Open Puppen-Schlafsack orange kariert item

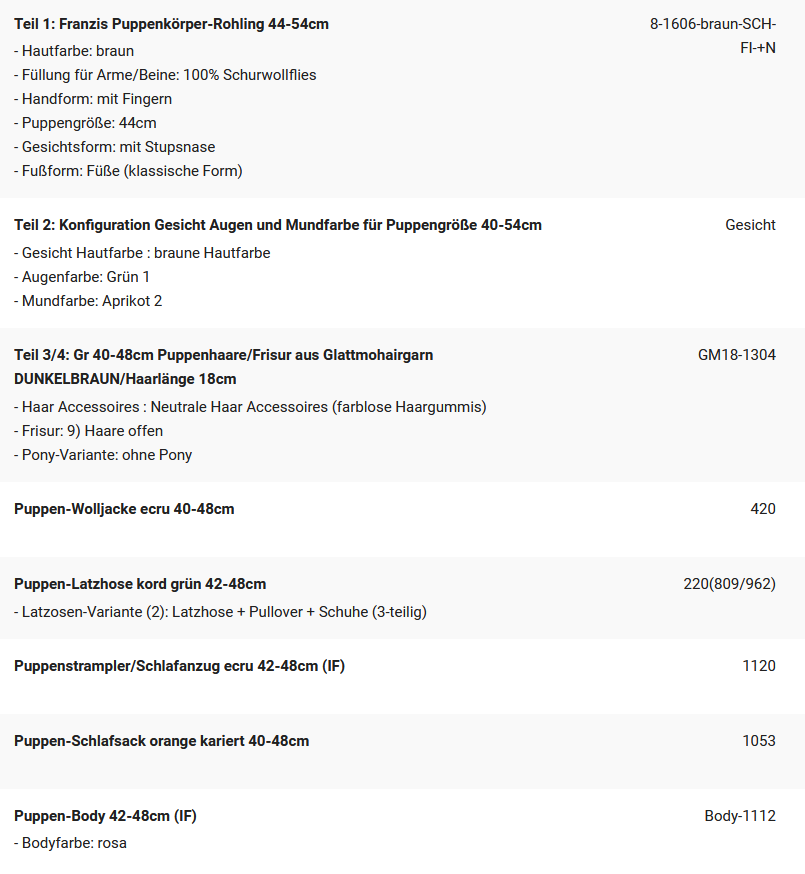click(x=161, y=741)
